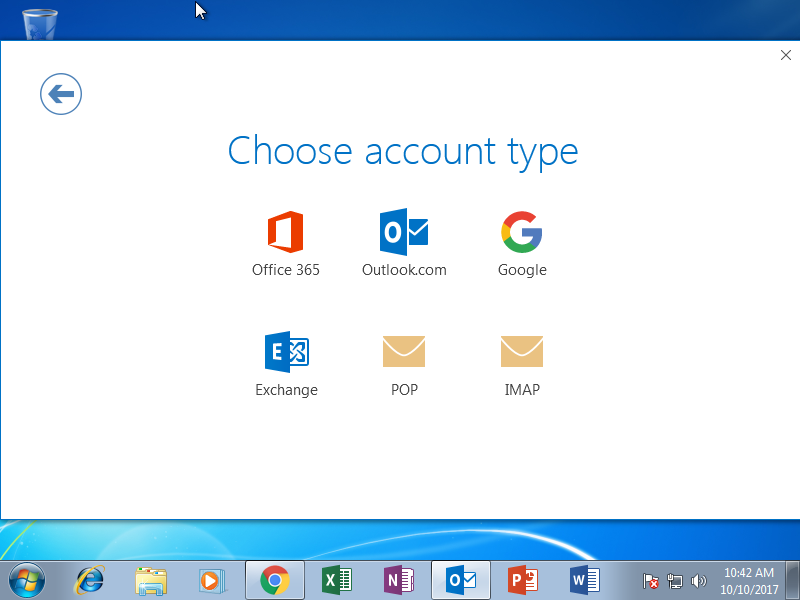The height and width of the screenshot is (600, 800).
Task: Open PowerPoint from the taskbar
Action: pos(523,581)
